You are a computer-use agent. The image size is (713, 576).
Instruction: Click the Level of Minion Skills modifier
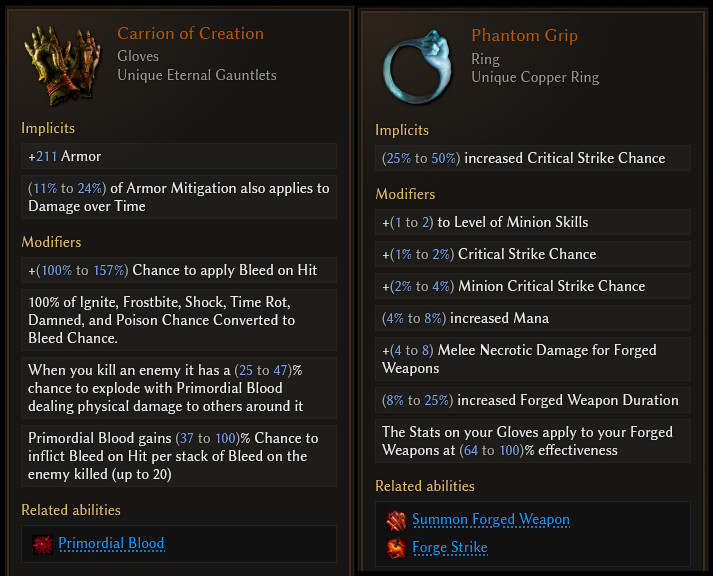533,222
